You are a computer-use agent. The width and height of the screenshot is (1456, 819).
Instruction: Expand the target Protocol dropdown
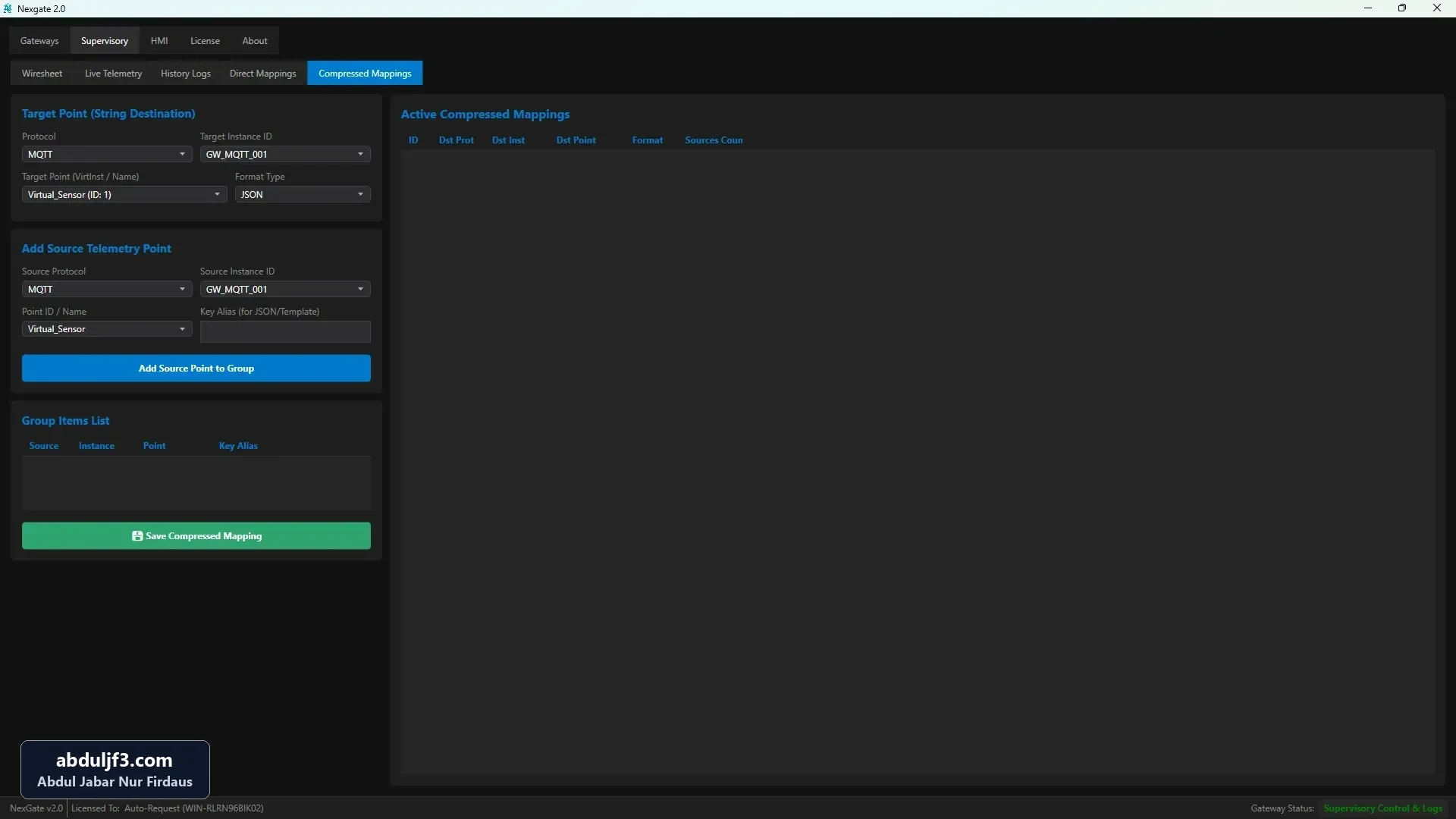coord(107,154)
